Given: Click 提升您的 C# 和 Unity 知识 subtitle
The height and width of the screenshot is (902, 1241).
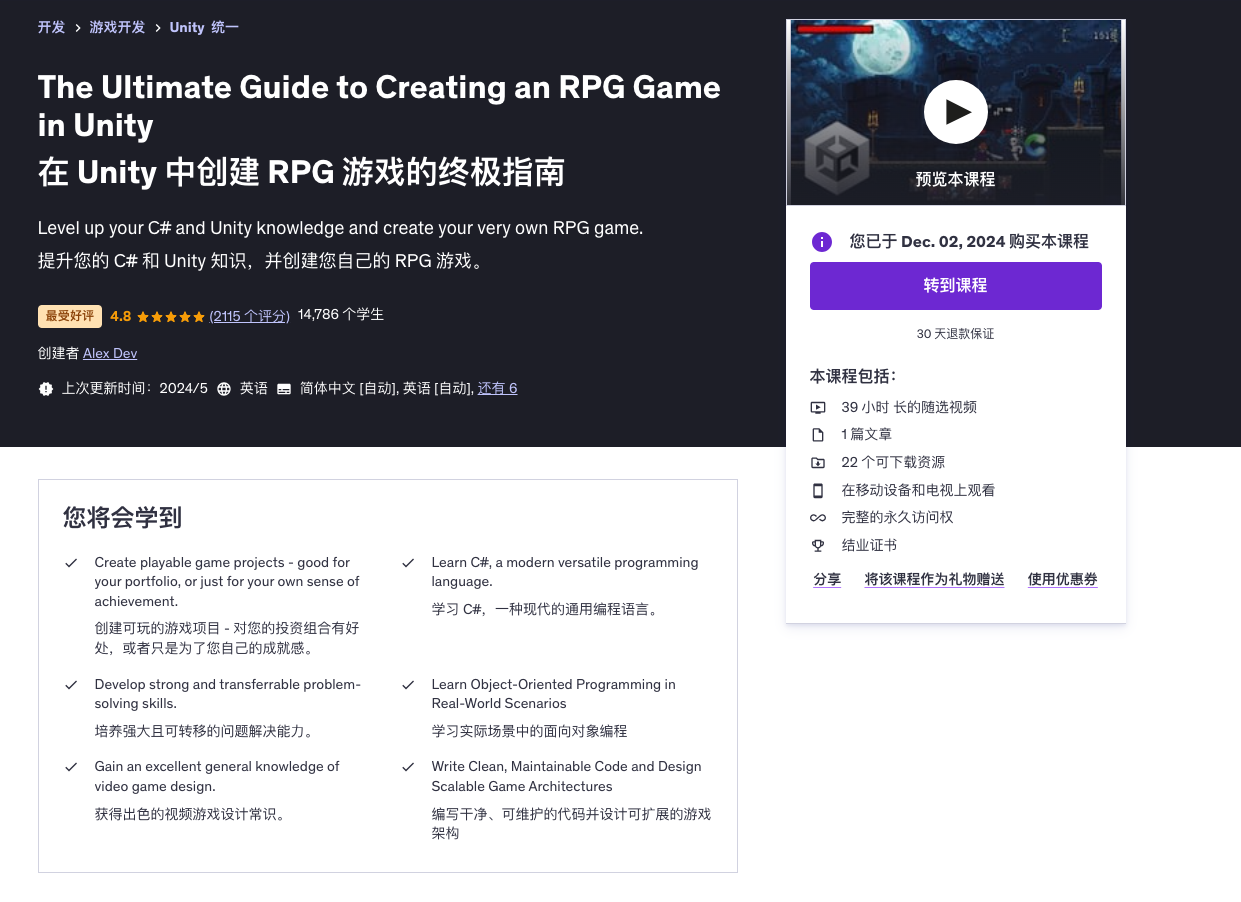Looking at the screenshot, I should point(263,261).
